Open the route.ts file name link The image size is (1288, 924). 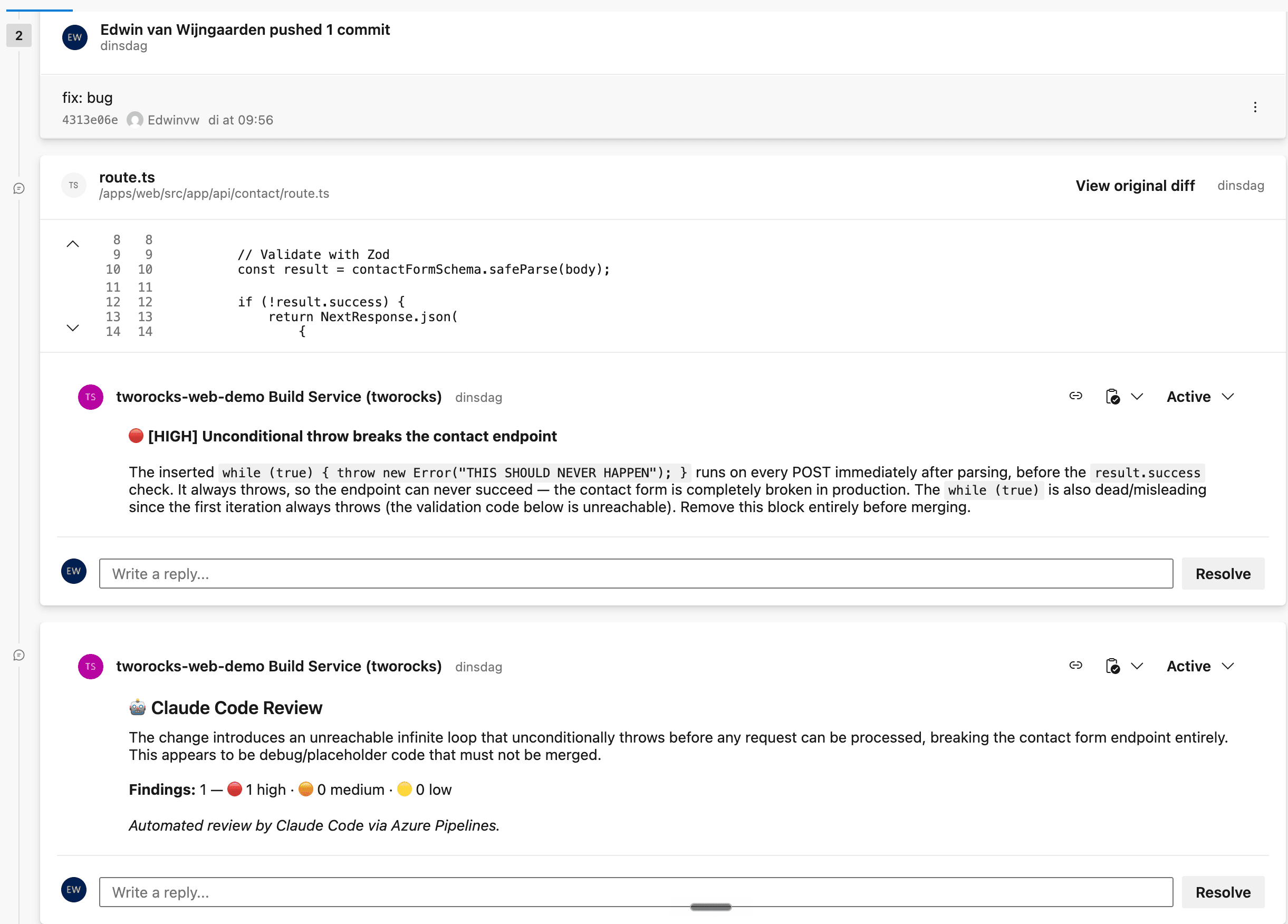point(127,177)
